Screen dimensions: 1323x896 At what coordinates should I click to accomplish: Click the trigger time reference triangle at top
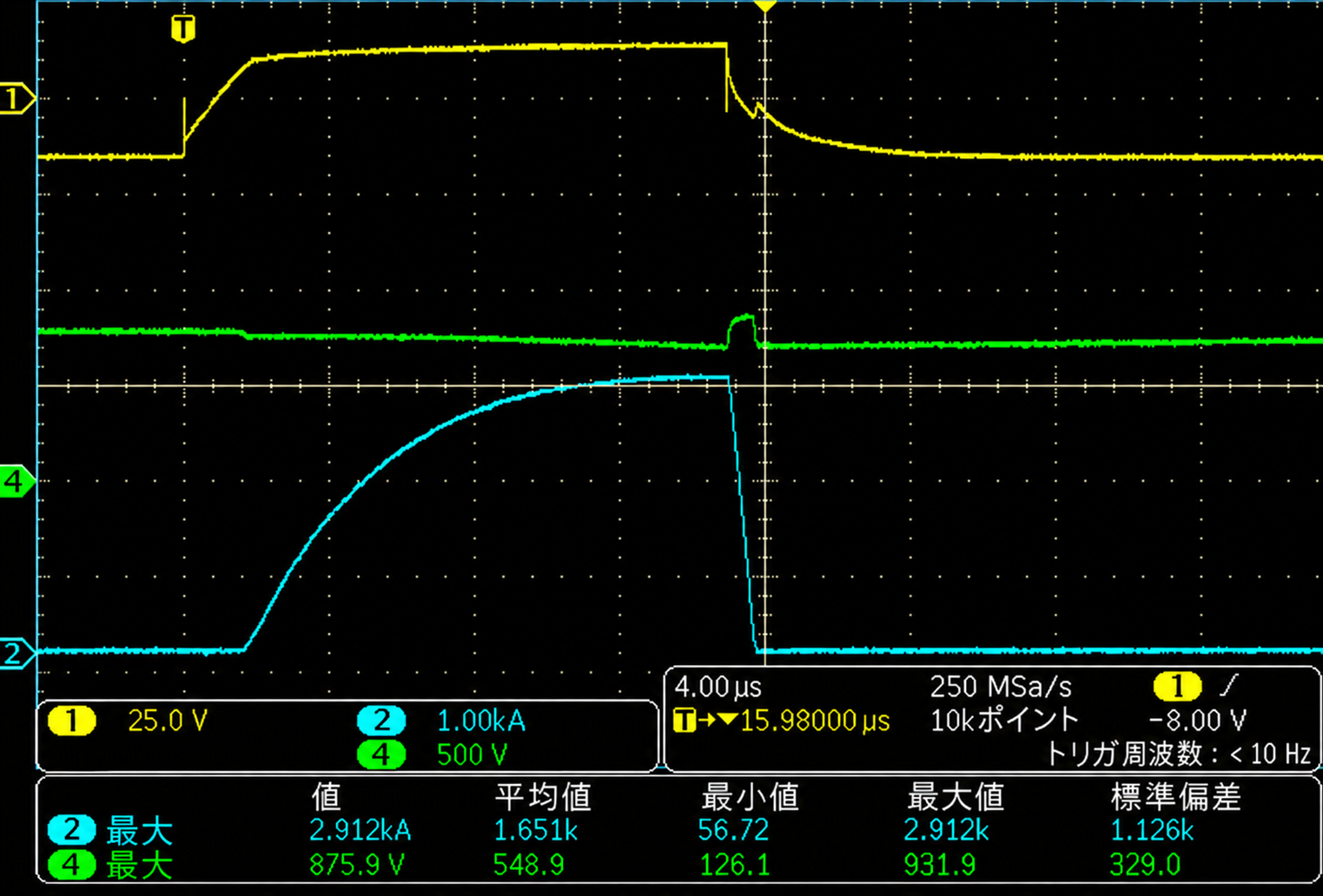pos(764,7)
